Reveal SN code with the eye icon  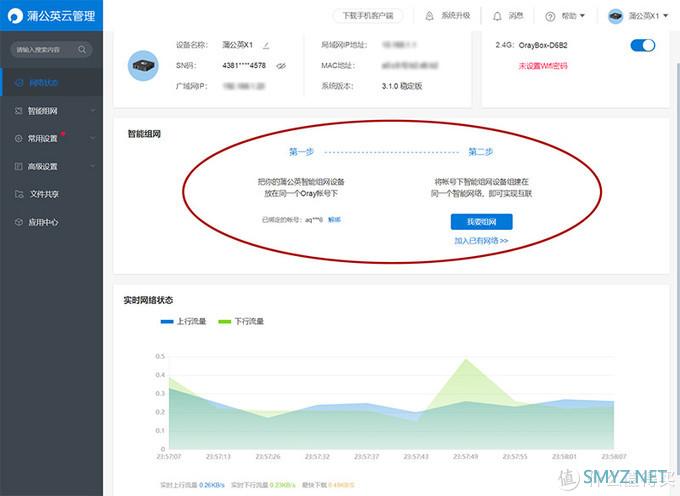[x=281, y=66]
